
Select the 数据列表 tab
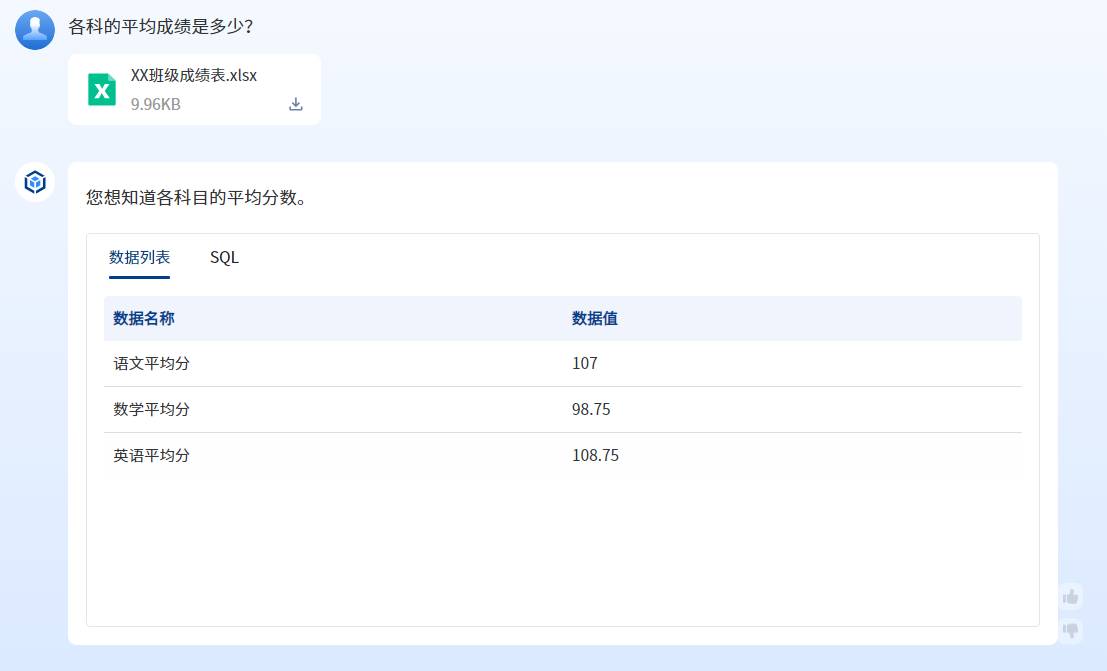[x=139, y=258]
